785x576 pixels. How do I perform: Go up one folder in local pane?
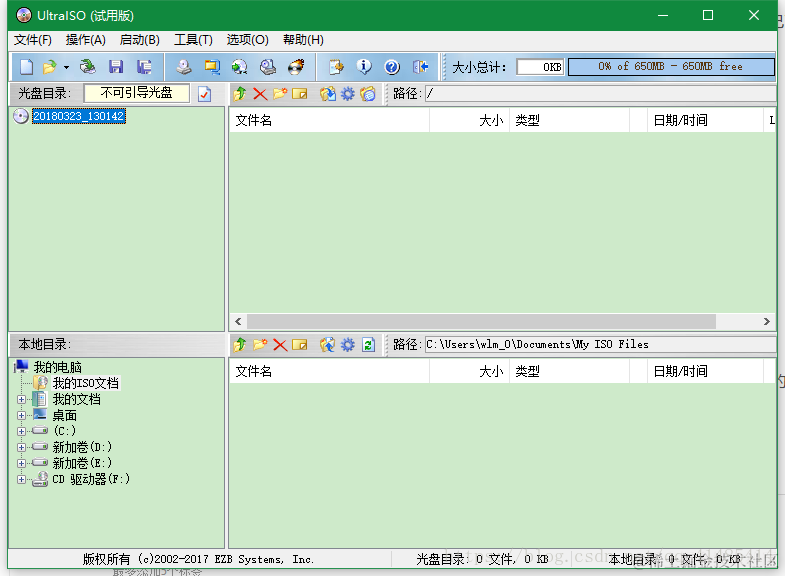240,344
